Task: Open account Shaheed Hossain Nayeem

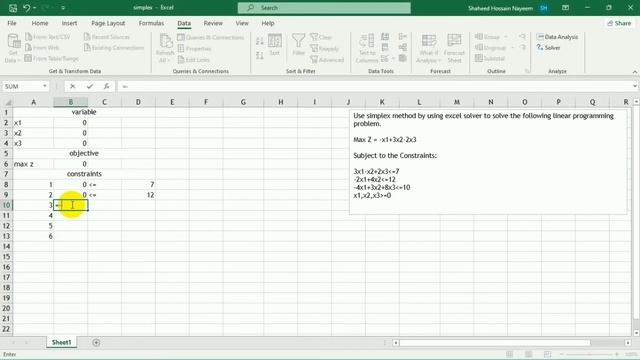Action: (x=508, y=8)
